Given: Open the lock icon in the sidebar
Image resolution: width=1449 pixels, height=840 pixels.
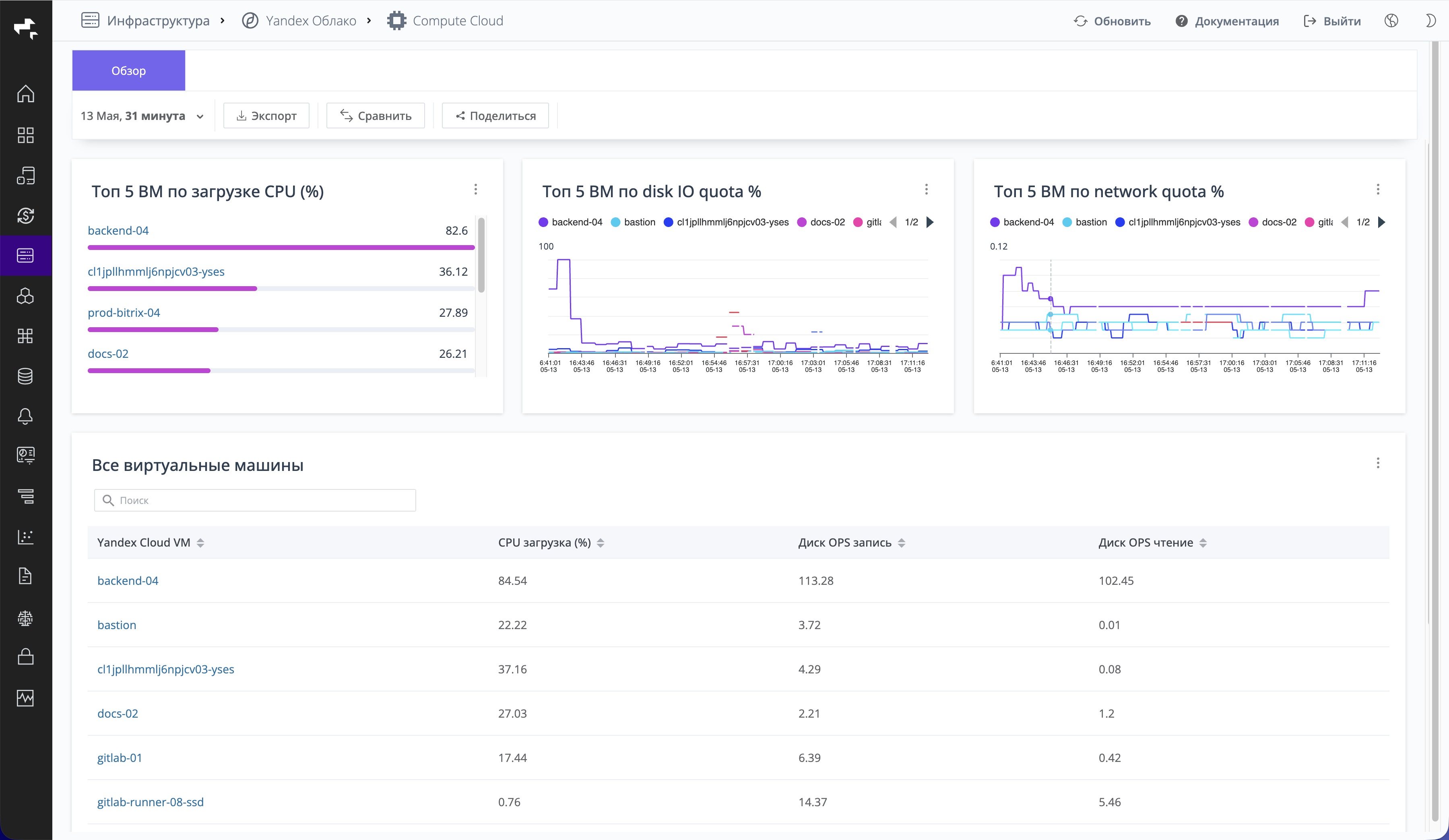Looking at the screenshot, I should [x=25, y=656].
